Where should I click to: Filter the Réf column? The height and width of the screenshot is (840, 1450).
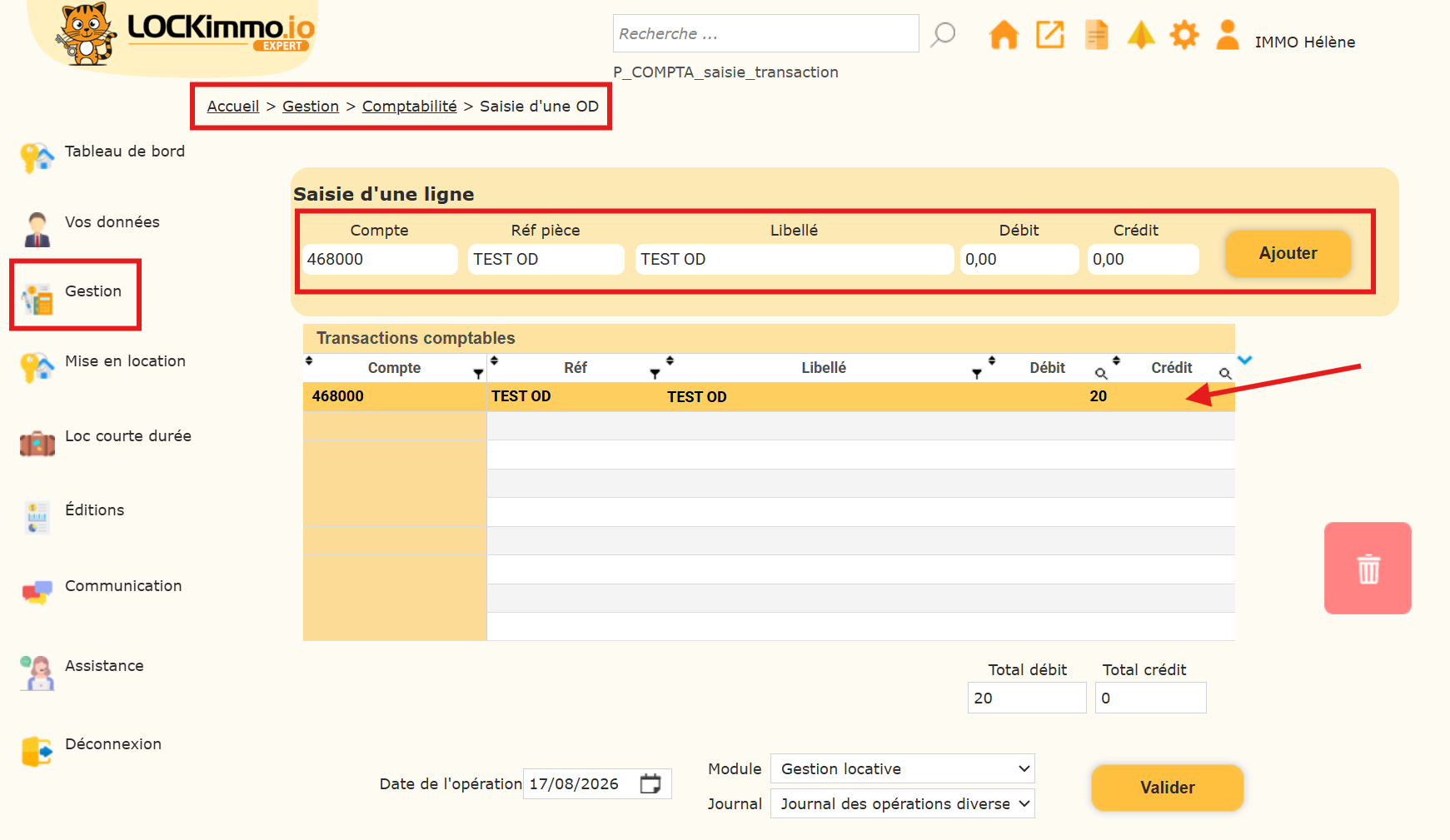coord(655,374)
